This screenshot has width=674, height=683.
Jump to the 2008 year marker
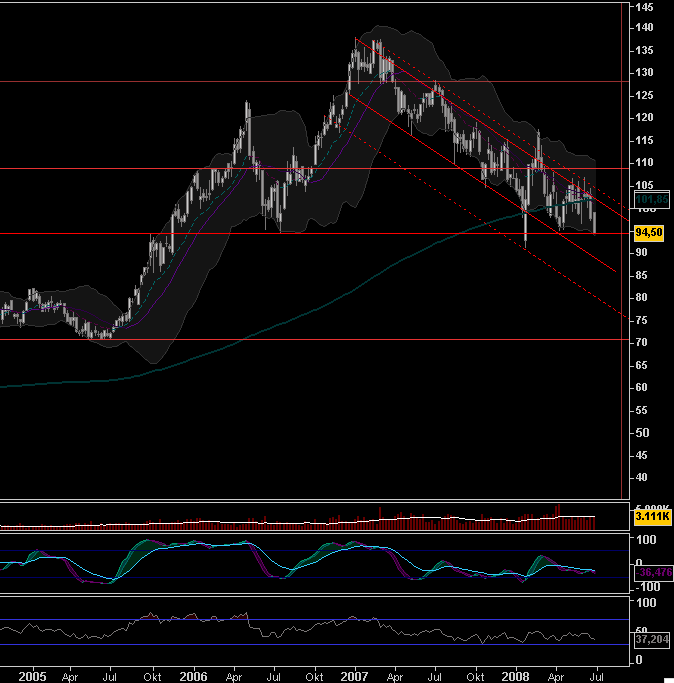click(517, 676)
